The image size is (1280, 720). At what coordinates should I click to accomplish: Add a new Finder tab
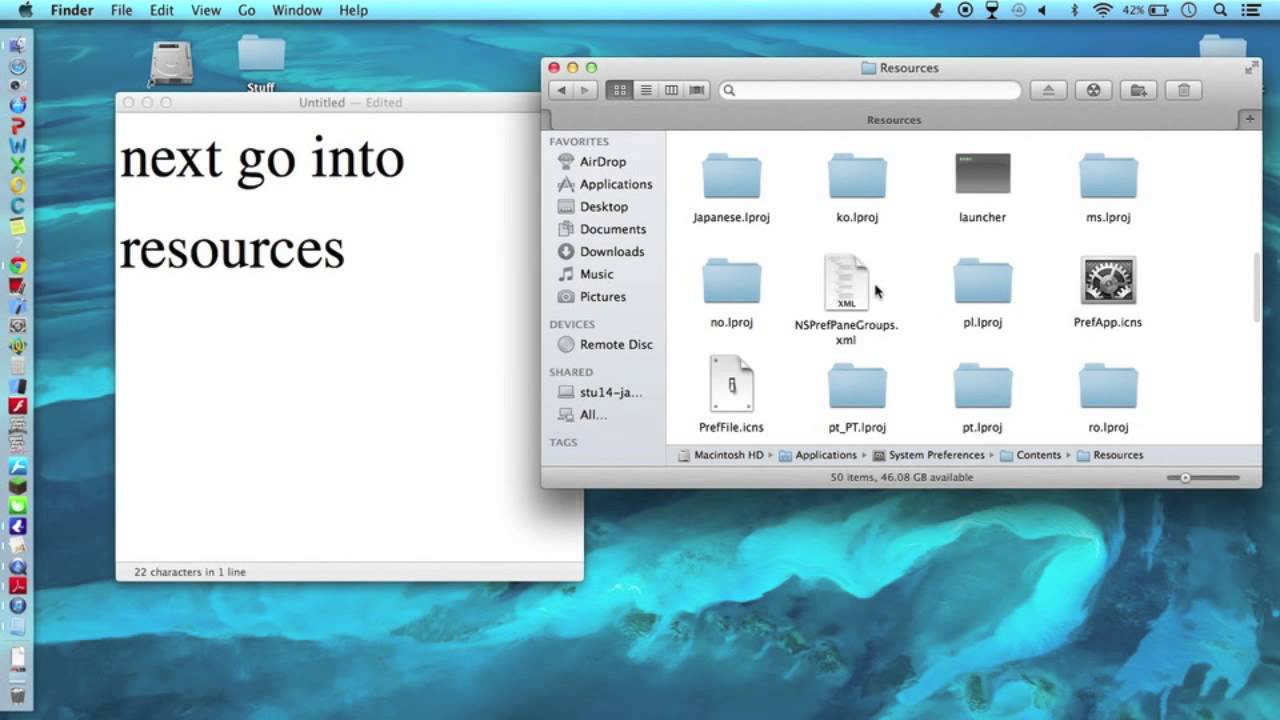click(x=1249, y=119)
